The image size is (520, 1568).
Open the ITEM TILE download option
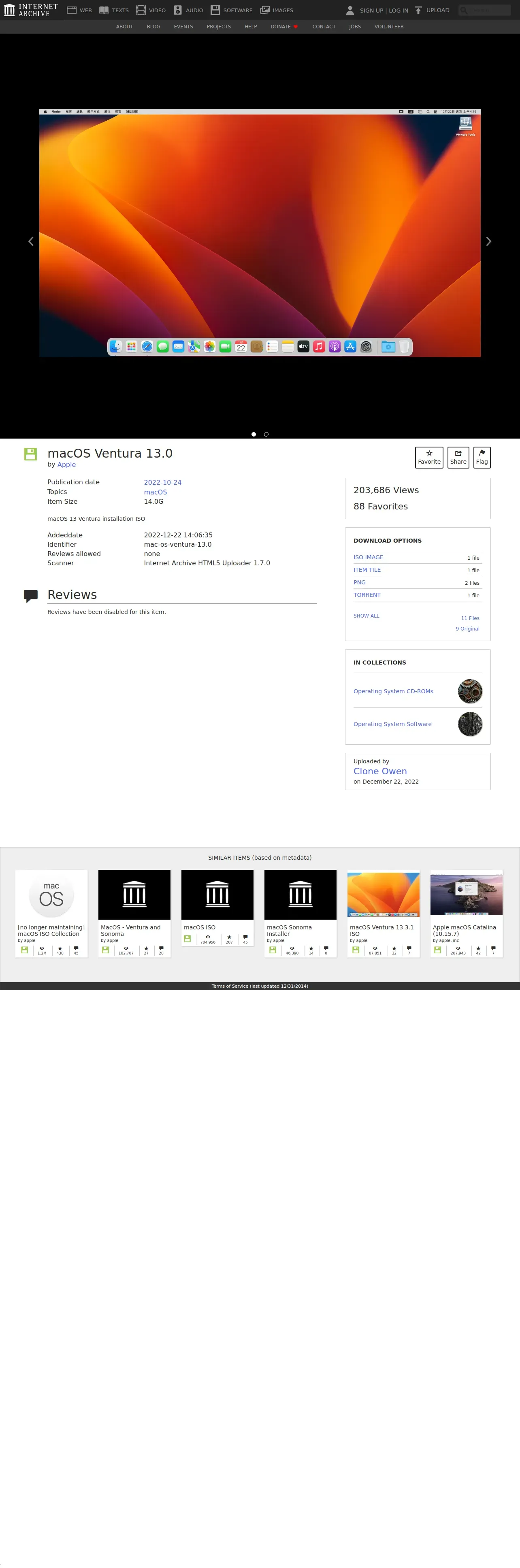(x=367, y=570)
